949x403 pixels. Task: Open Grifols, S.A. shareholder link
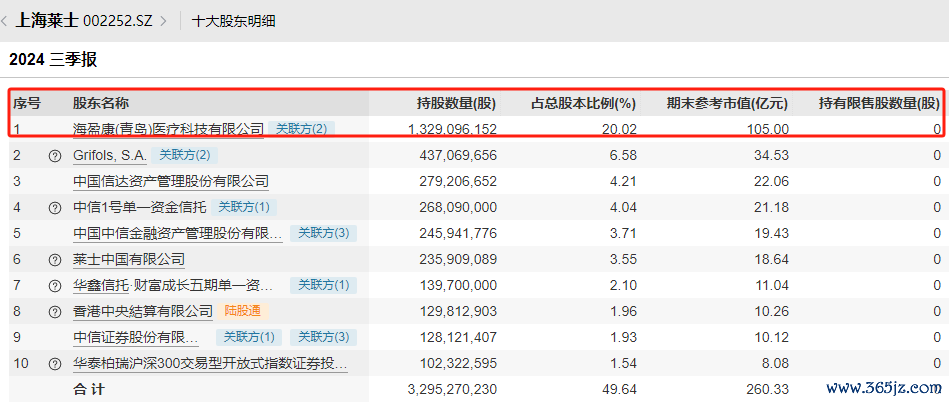[x=110, y=156]
